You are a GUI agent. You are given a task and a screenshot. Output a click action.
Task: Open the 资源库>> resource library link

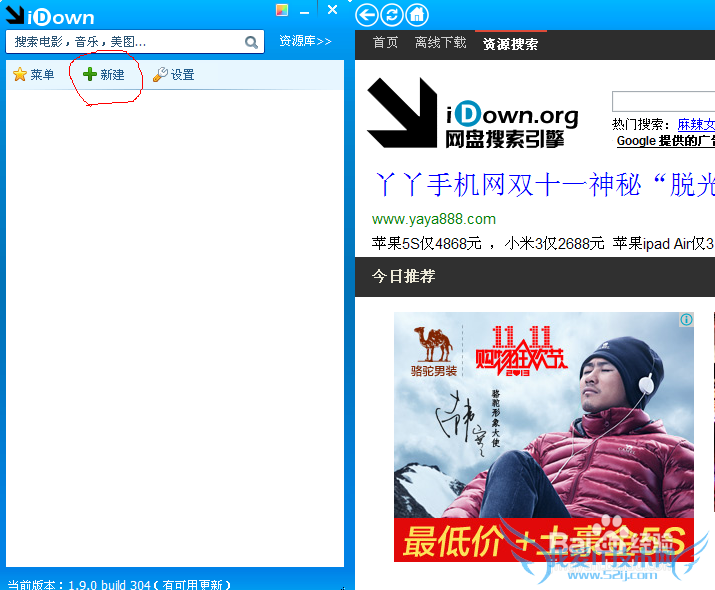point(305,41)
